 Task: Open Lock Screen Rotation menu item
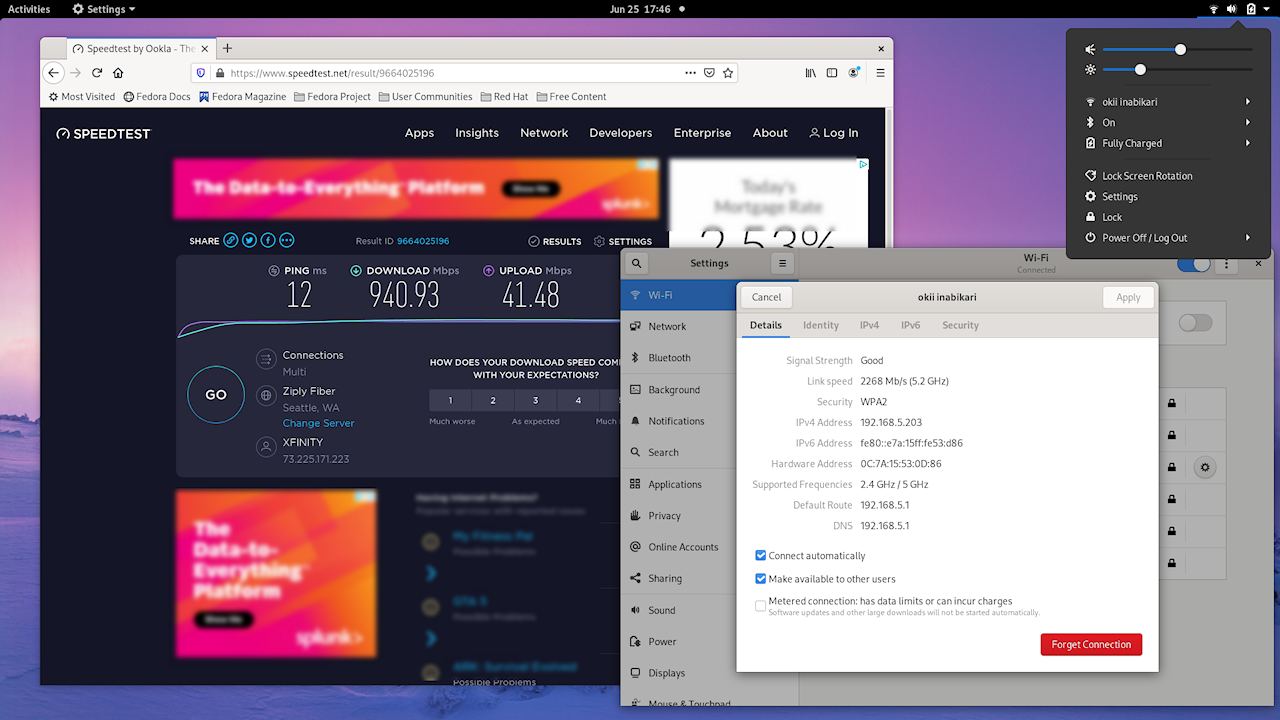pyautogui.click(x=1168, y=176)
